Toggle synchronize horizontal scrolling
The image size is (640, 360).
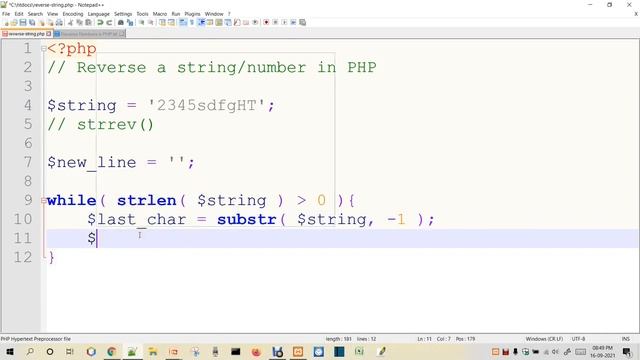click(171, 22)
